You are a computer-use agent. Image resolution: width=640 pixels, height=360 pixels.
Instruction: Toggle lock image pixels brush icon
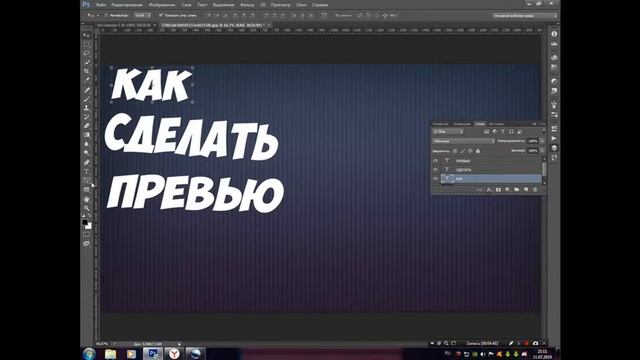tap(462, 151)
